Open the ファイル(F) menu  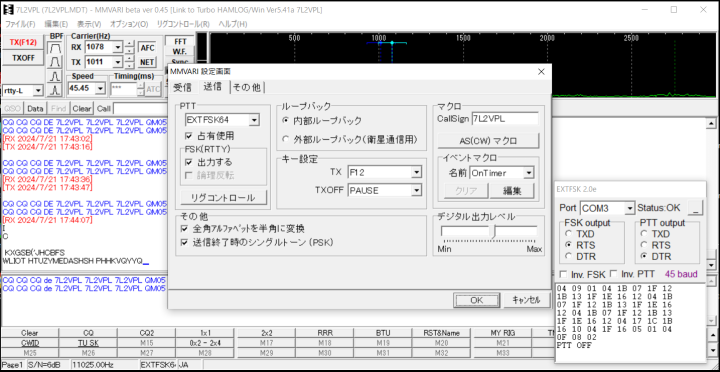click(x=20, y=24)
